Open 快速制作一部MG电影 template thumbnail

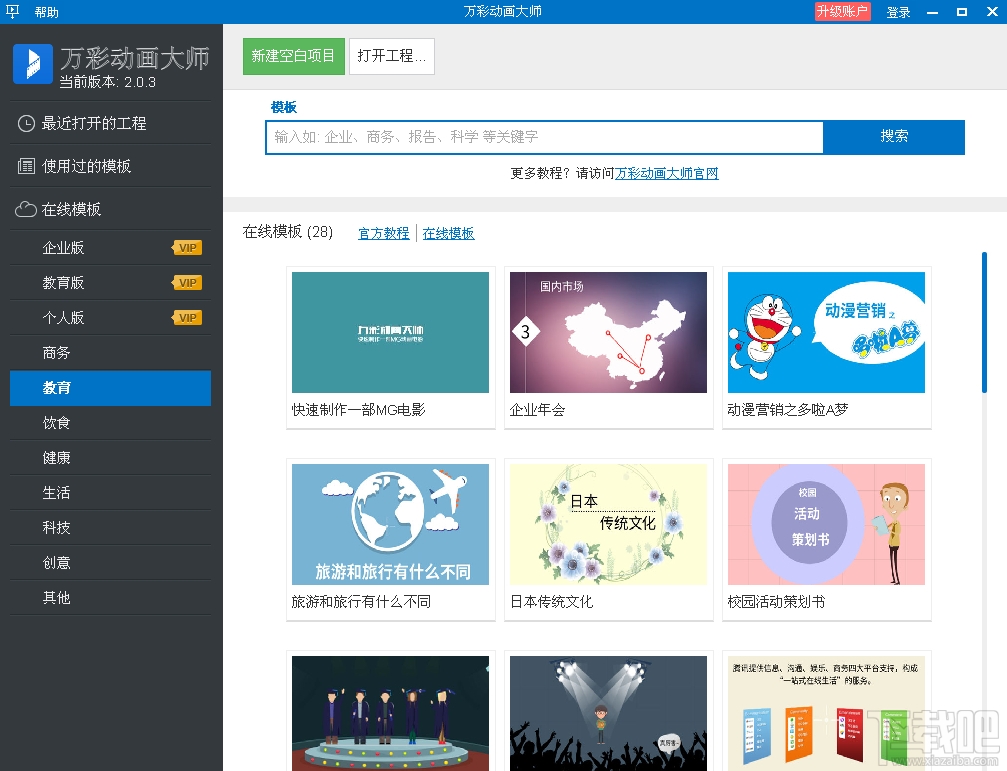(390, 332)
